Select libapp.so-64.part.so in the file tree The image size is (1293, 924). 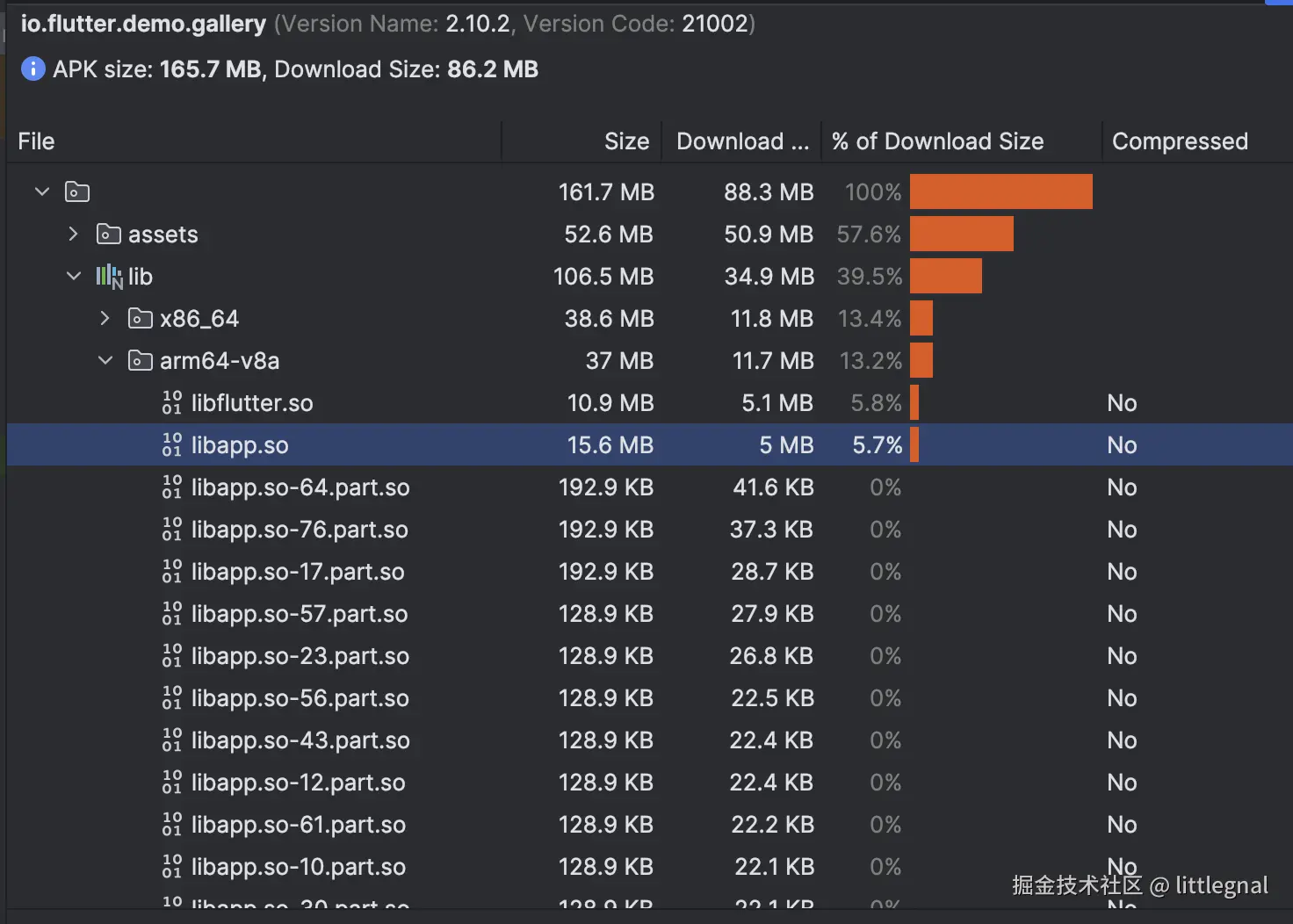pyautogui.click(x=300, y=487)
